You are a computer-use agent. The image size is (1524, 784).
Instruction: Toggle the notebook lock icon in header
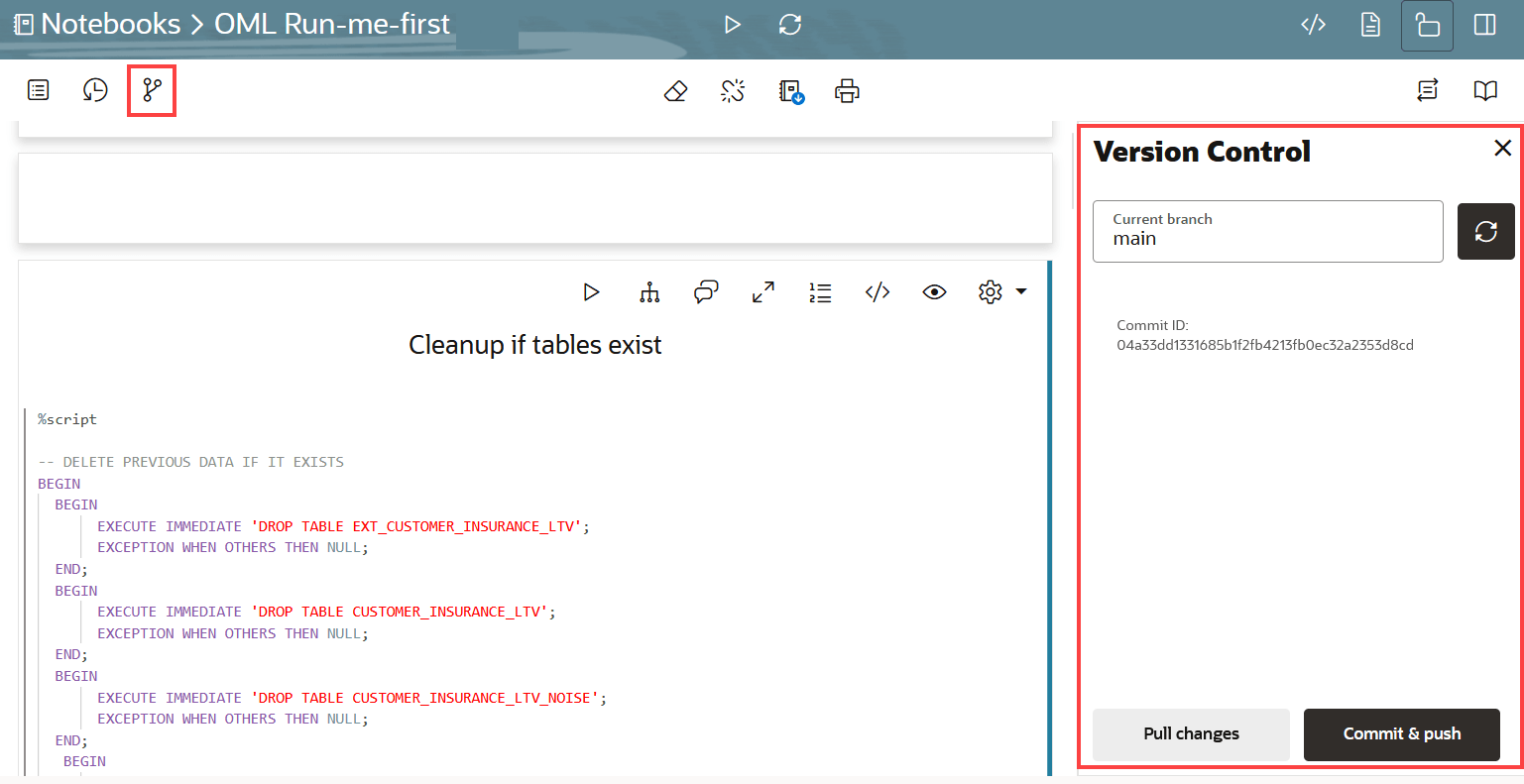coord(1427,25)
